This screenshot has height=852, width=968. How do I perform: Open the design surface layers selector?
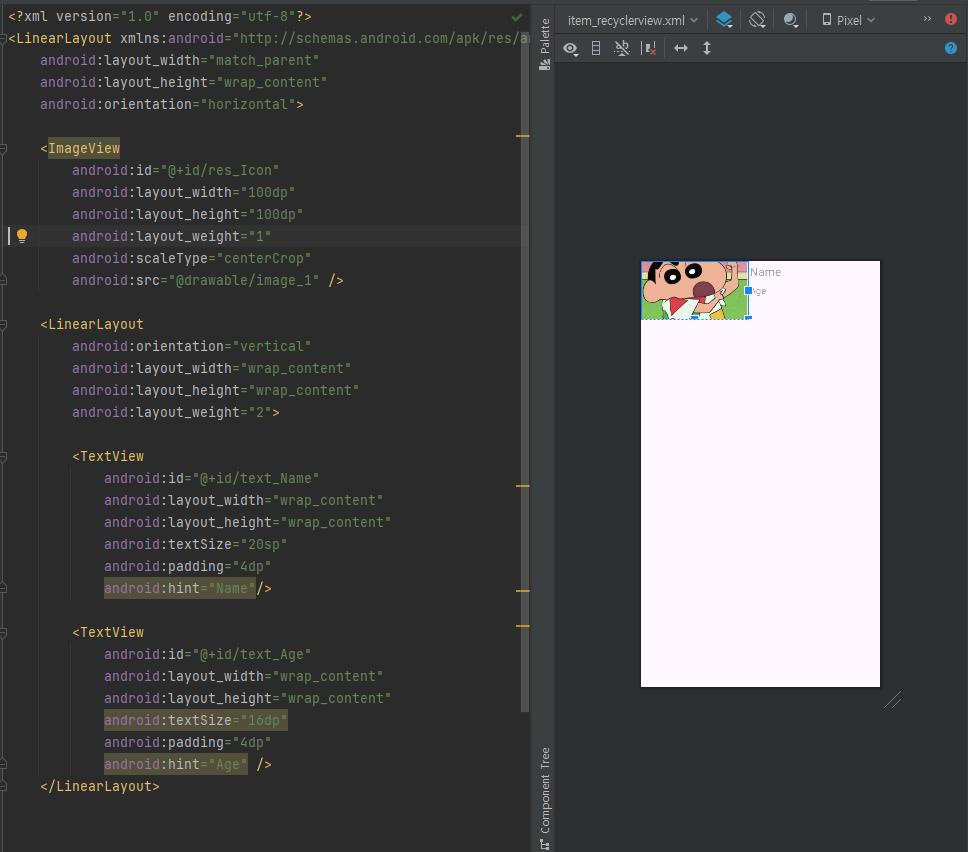(x=724, y=20)
